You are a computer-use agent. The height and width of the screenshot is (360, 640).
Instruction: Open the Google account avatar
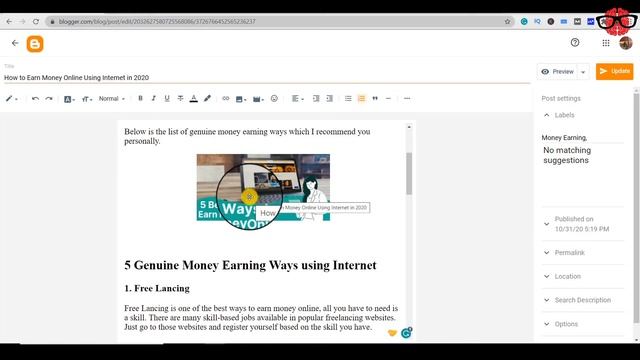coord(626,43)
